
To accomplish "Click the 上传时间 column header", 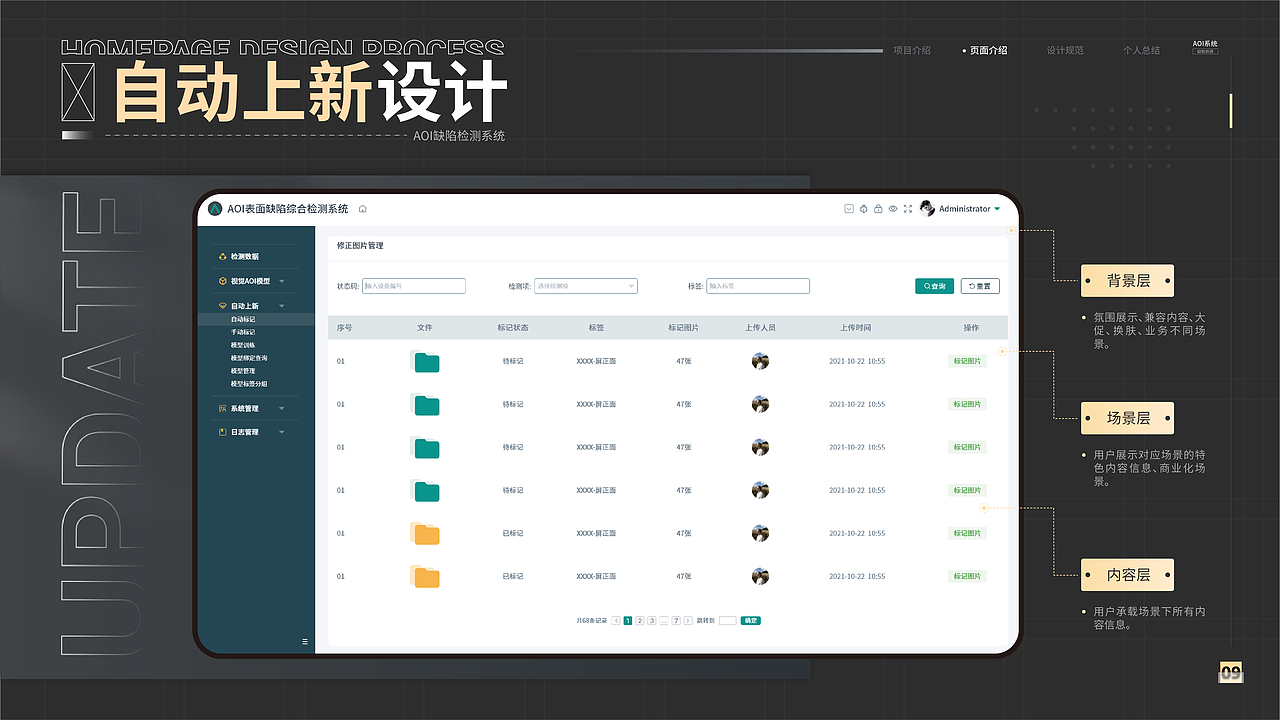I will point(855,328).
